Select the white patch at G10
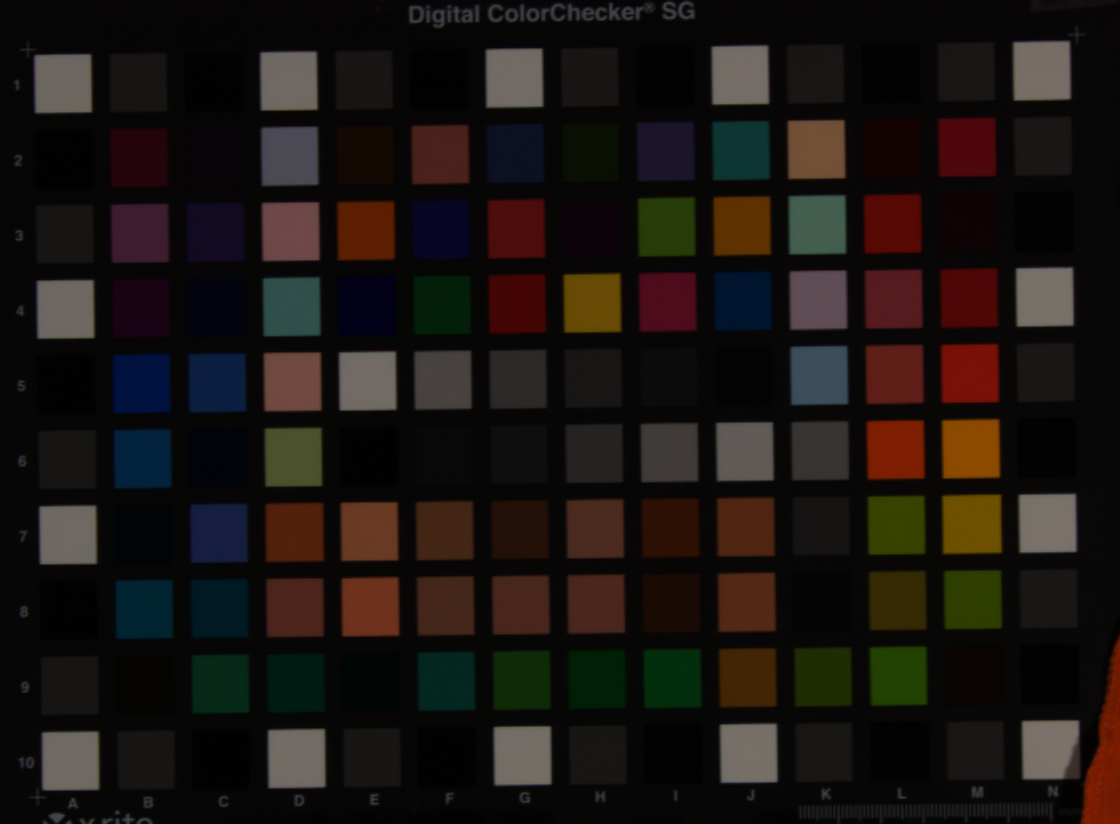 pyautogui.click(x=522, y=755)
